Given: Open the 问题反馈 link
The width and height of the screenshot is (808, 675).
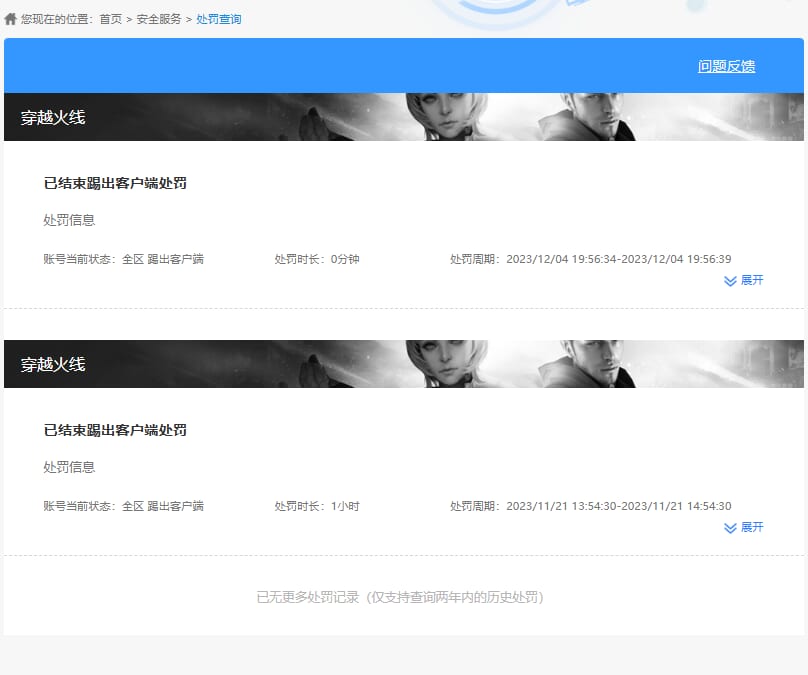Looking at the screenshot, I should pos(727,66).
